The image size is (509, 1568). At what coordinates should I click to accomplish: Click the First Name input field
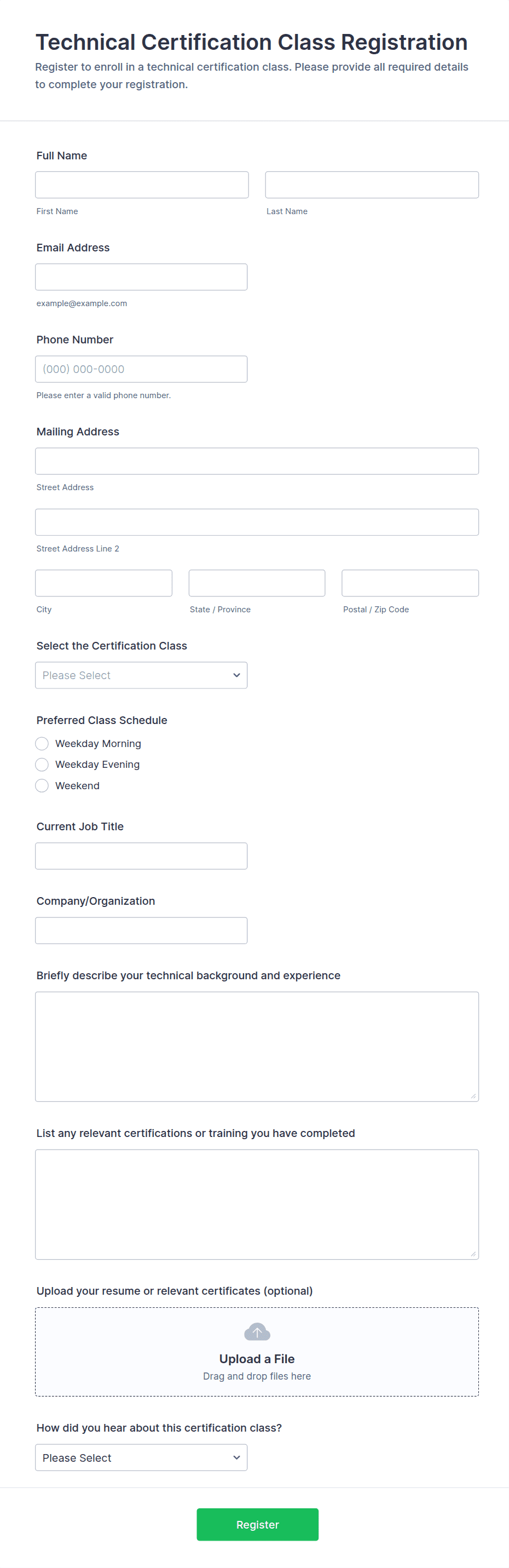(142, 185)
